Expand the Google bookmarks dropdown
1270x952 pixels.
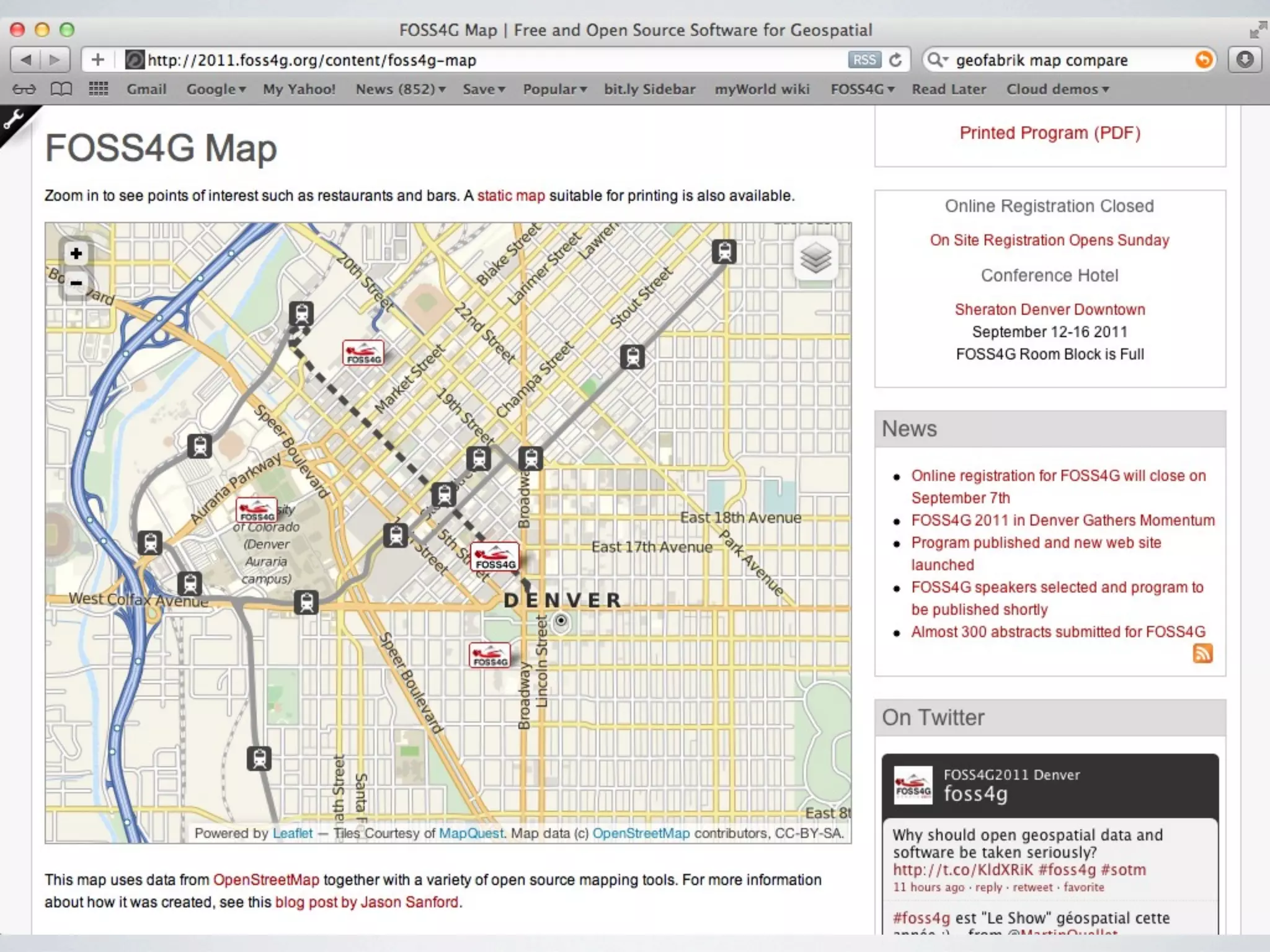(216, 89)
